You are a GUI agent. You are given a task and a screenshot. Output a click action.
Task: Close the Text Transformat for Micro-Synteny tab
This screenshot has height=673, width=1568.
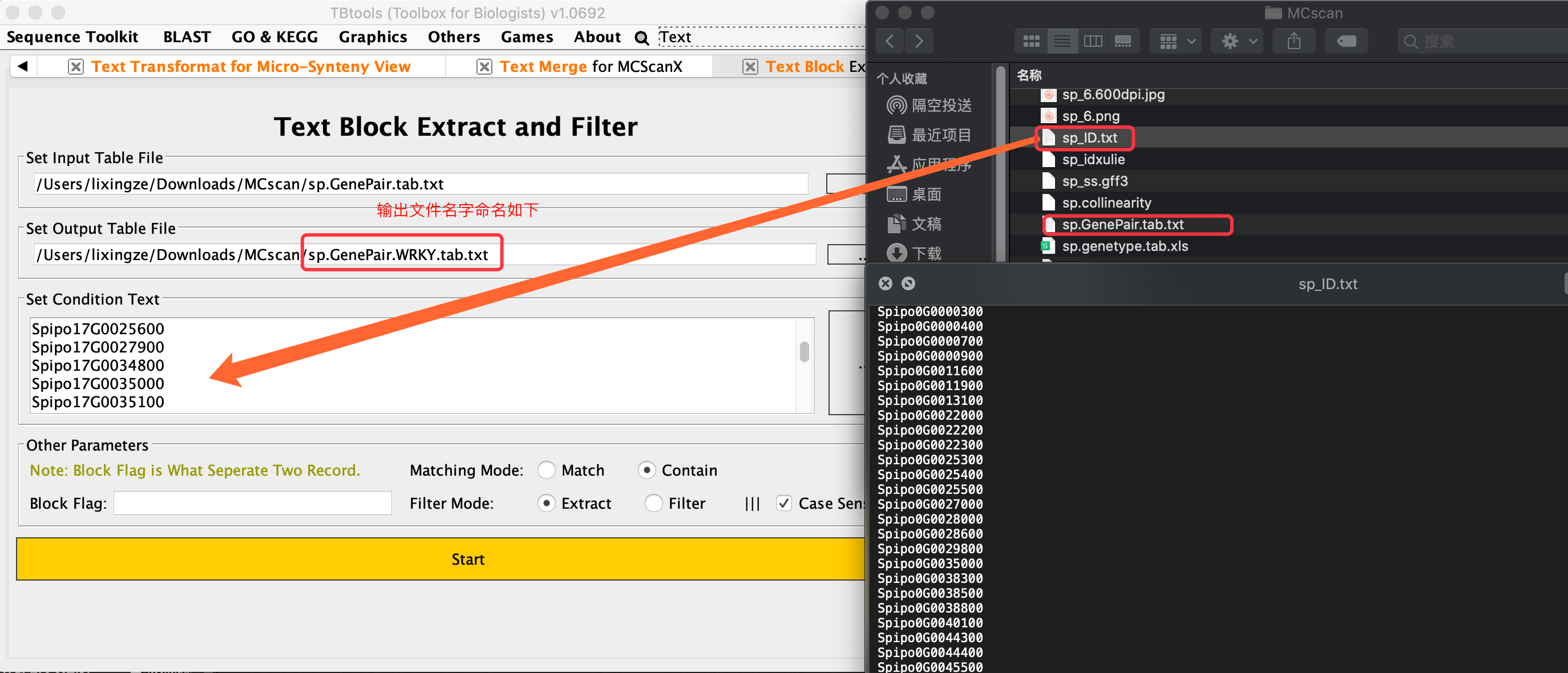[x=75, y=66]
